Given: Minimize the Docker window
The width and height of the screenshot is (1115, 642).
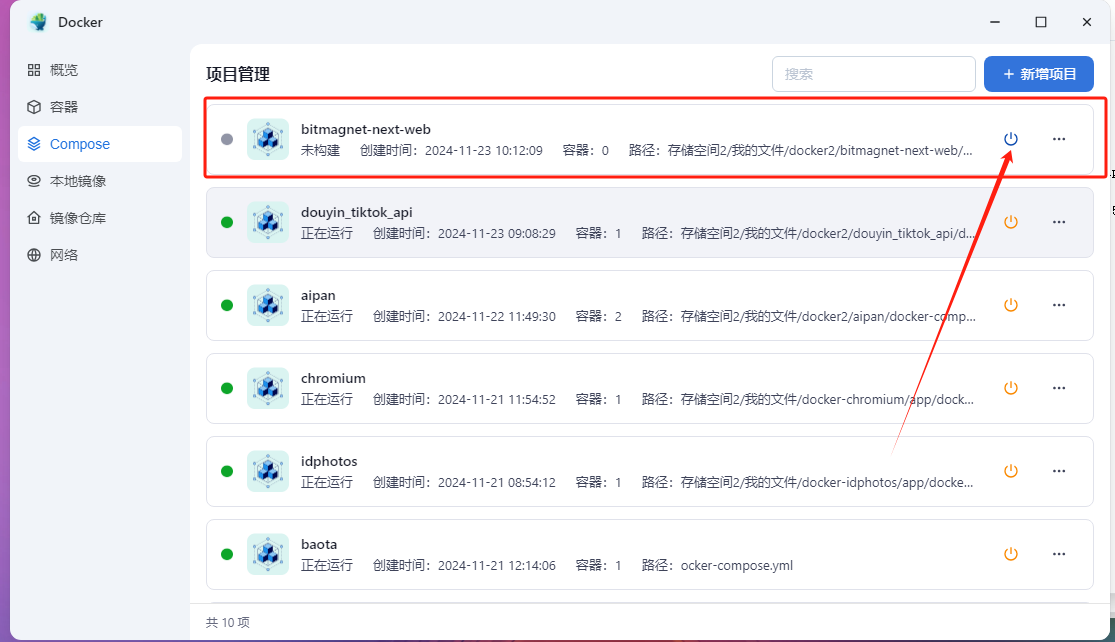Looking at the screenshot, I should tap(995, 22).
